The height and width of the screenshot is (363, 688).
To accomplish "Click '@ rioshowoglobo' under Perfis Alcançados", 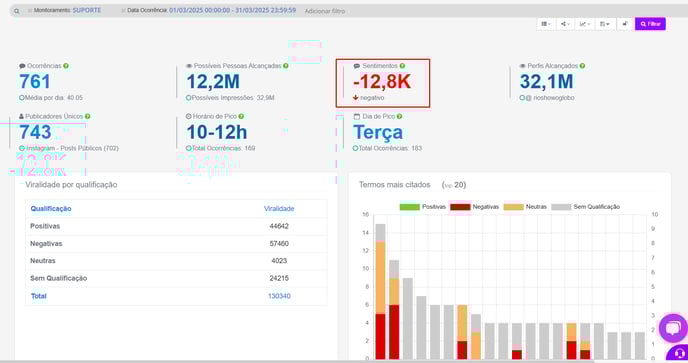I will coord(549,98).
